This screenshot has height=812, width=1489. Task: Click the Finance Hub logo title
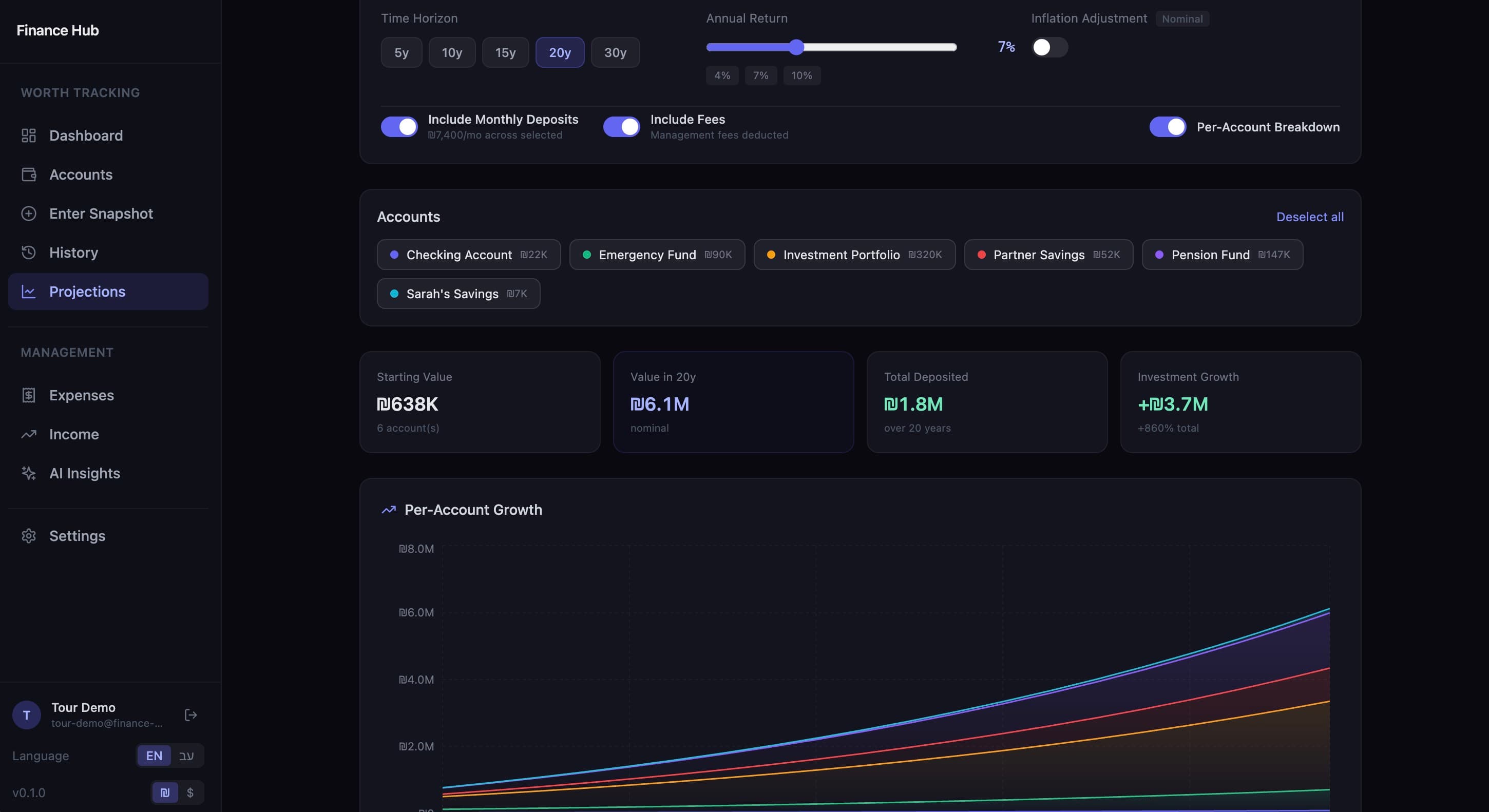pos(57,30)
